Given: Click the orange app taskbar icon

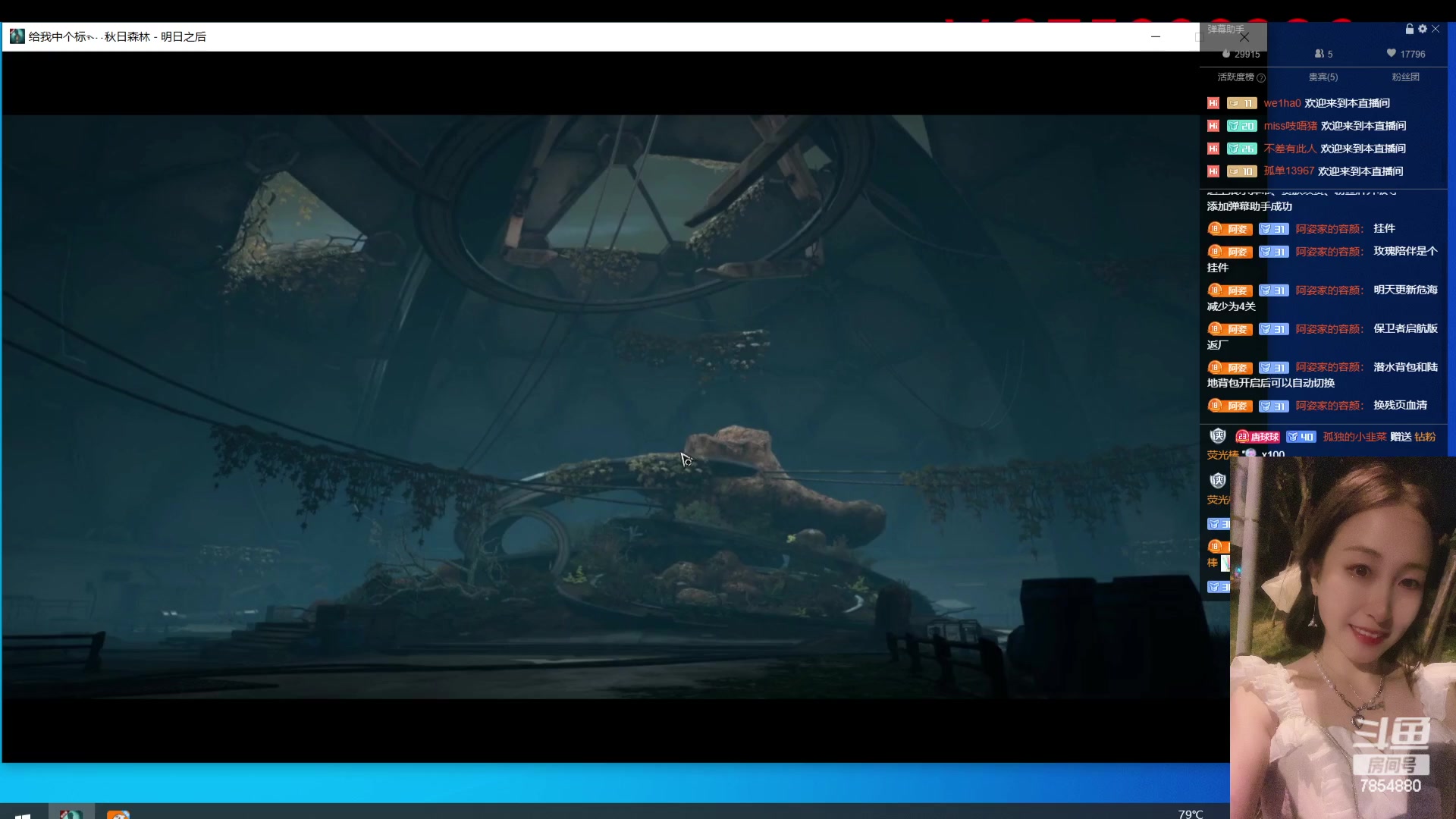Looking at the screenshot, I should pyautogui.click(x=118, y=814).
